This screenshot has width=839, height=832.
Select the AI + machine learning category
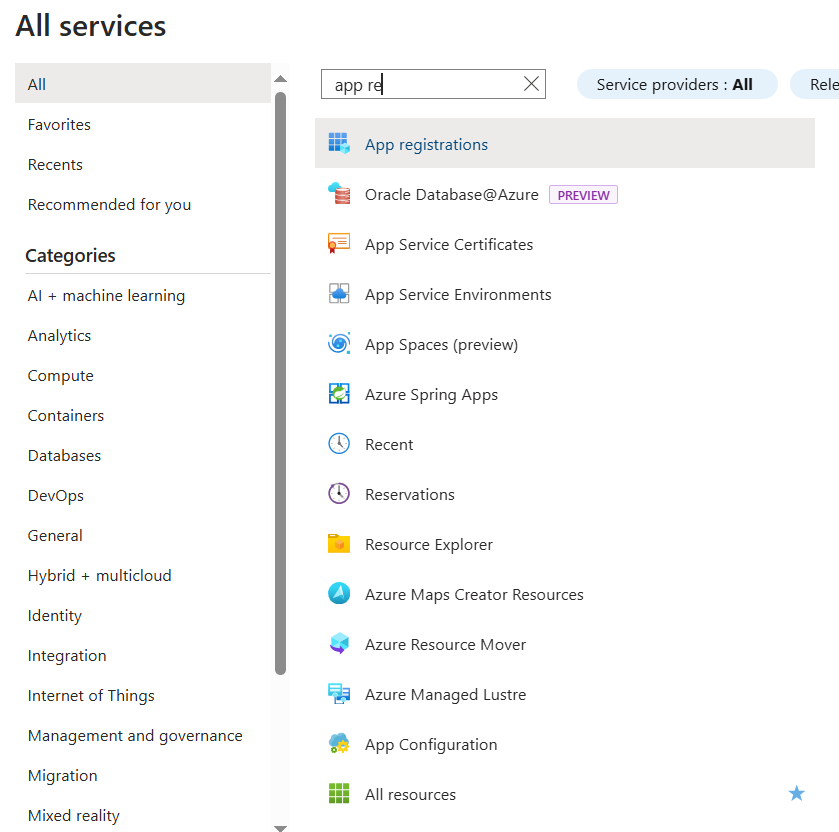[x=106, y=296]
